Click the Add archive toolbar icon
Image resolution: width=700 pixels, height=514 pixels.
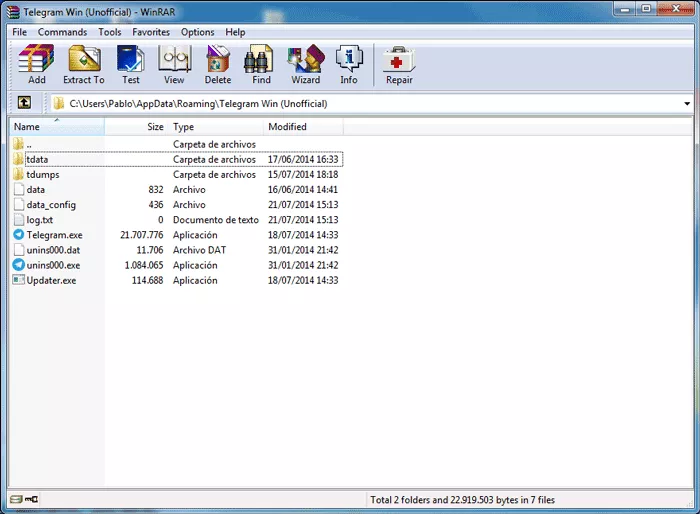pos(37,64)
